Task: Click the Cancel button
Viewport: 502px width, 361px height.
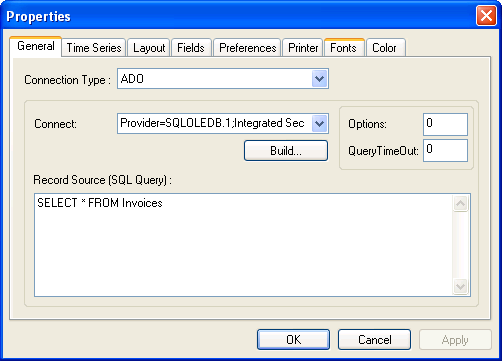Action: pyautogui.click(x=374, y=340)
